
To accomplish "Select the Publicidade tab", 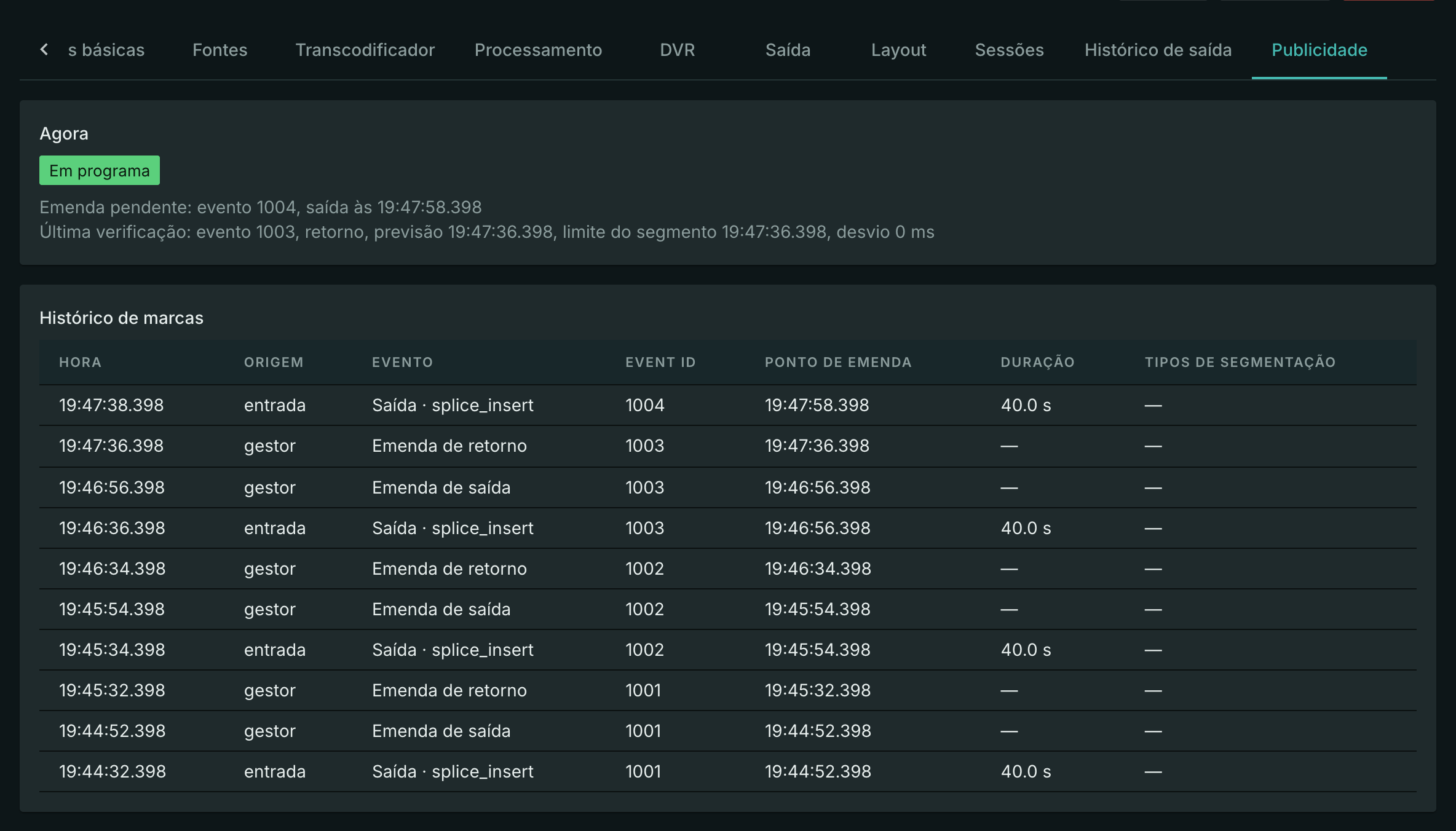I will [1319, 50].
